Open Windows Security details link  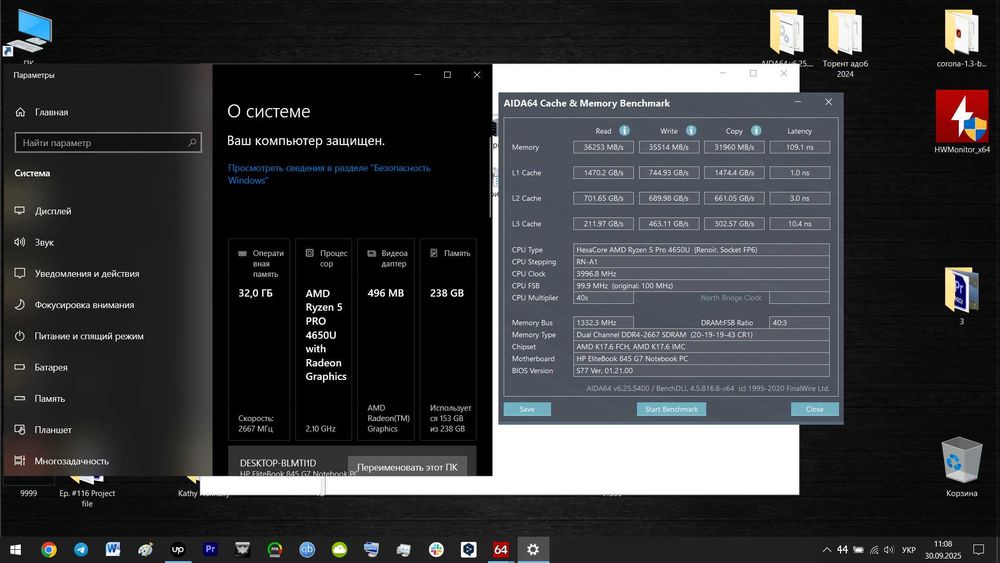(329, 174)
